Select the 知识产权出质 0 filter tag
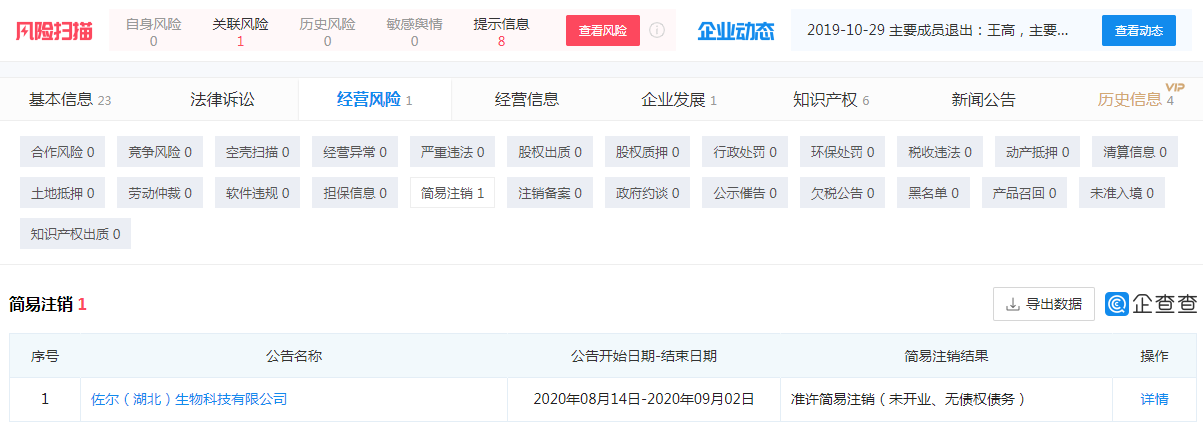 [75, 234]
